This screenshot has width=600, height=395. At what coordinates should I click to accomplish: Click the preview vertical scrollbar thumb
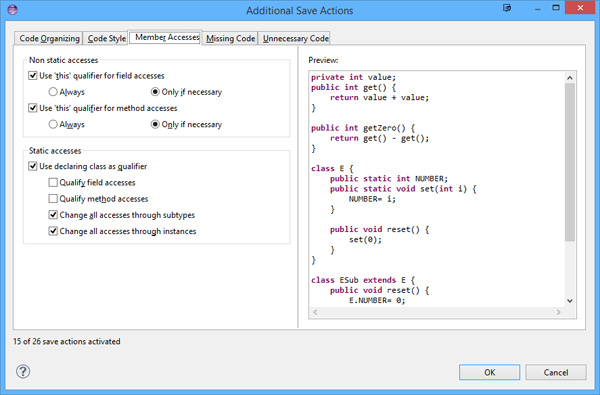pos(570,162)
